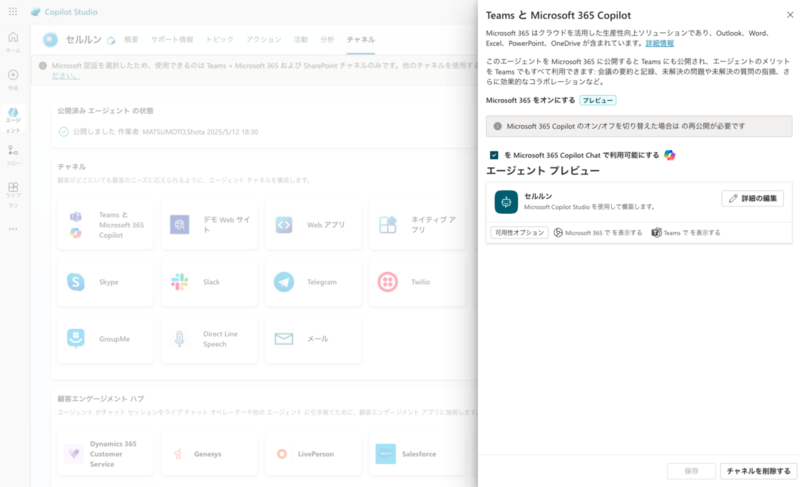800x487 pixels.
Task: Click the 顧客エンゲージメント ハブ heading
Action: 101,399
